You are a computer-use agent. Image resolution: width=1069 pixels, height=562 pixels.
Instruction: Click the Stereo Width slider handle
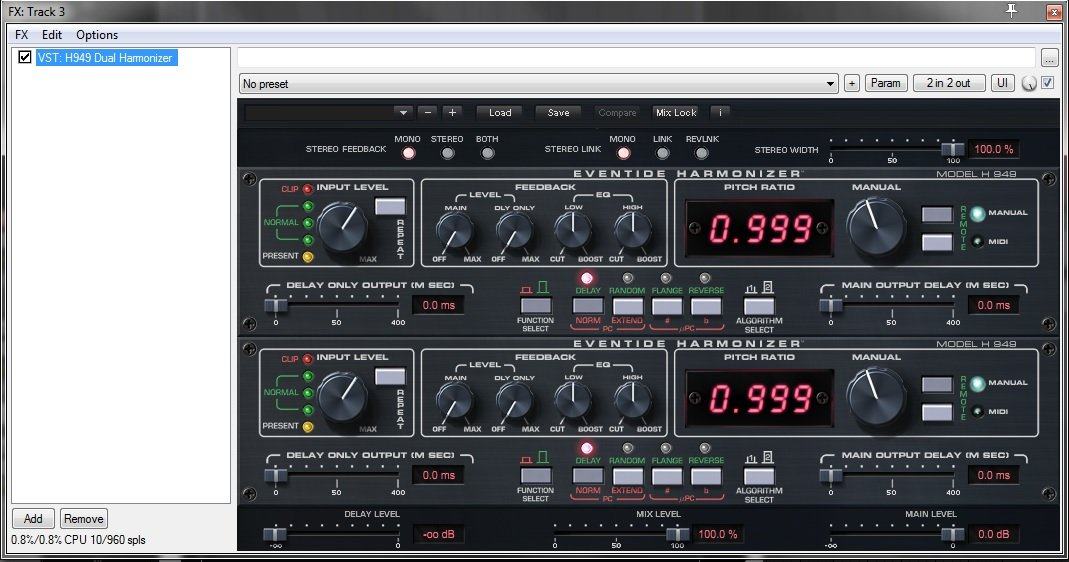[x=946, y=149]
